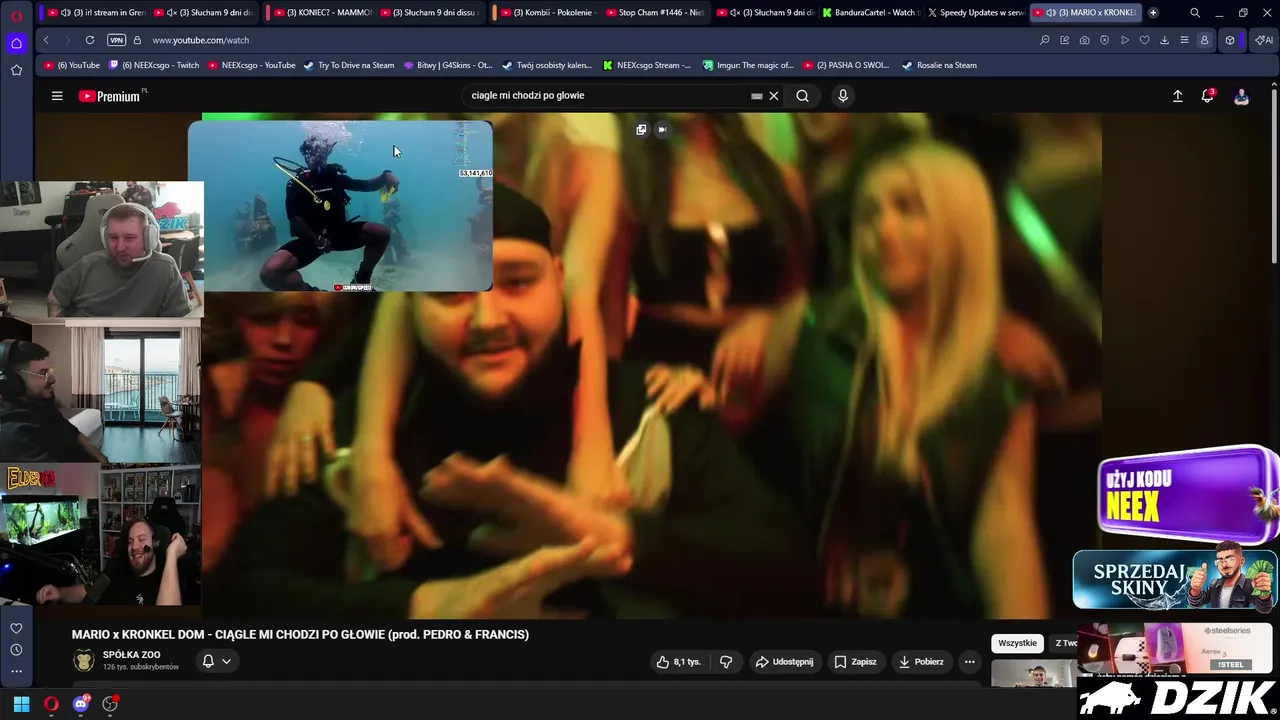The width and height of the screenshot is (1280, 720).
Task: Open find-in-page search icon in toolbar
Action: (1045, 40)
